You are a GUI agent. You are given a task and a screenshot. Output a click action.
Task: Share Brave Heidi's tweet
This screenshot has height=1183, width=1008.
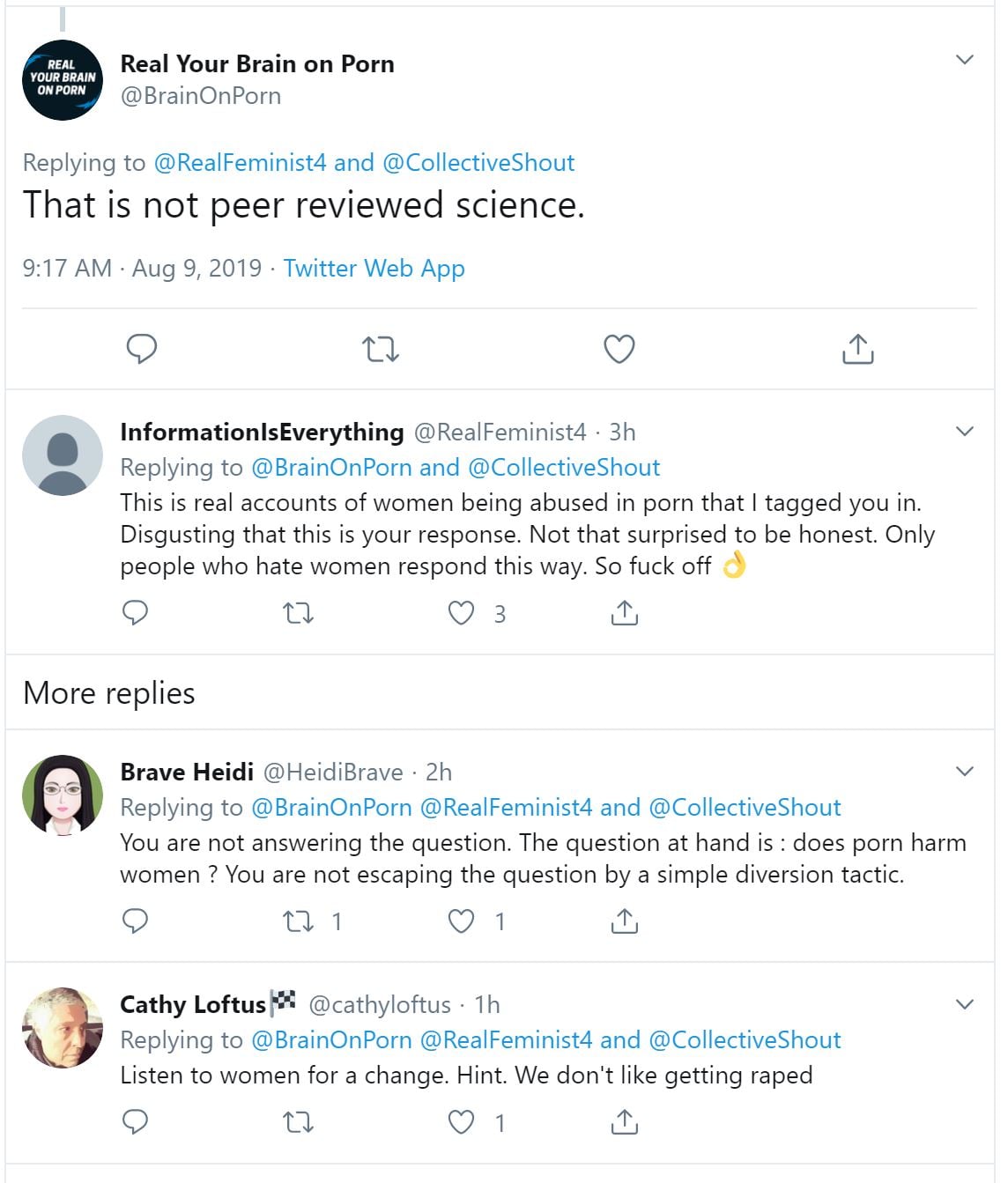click(624, 921)
